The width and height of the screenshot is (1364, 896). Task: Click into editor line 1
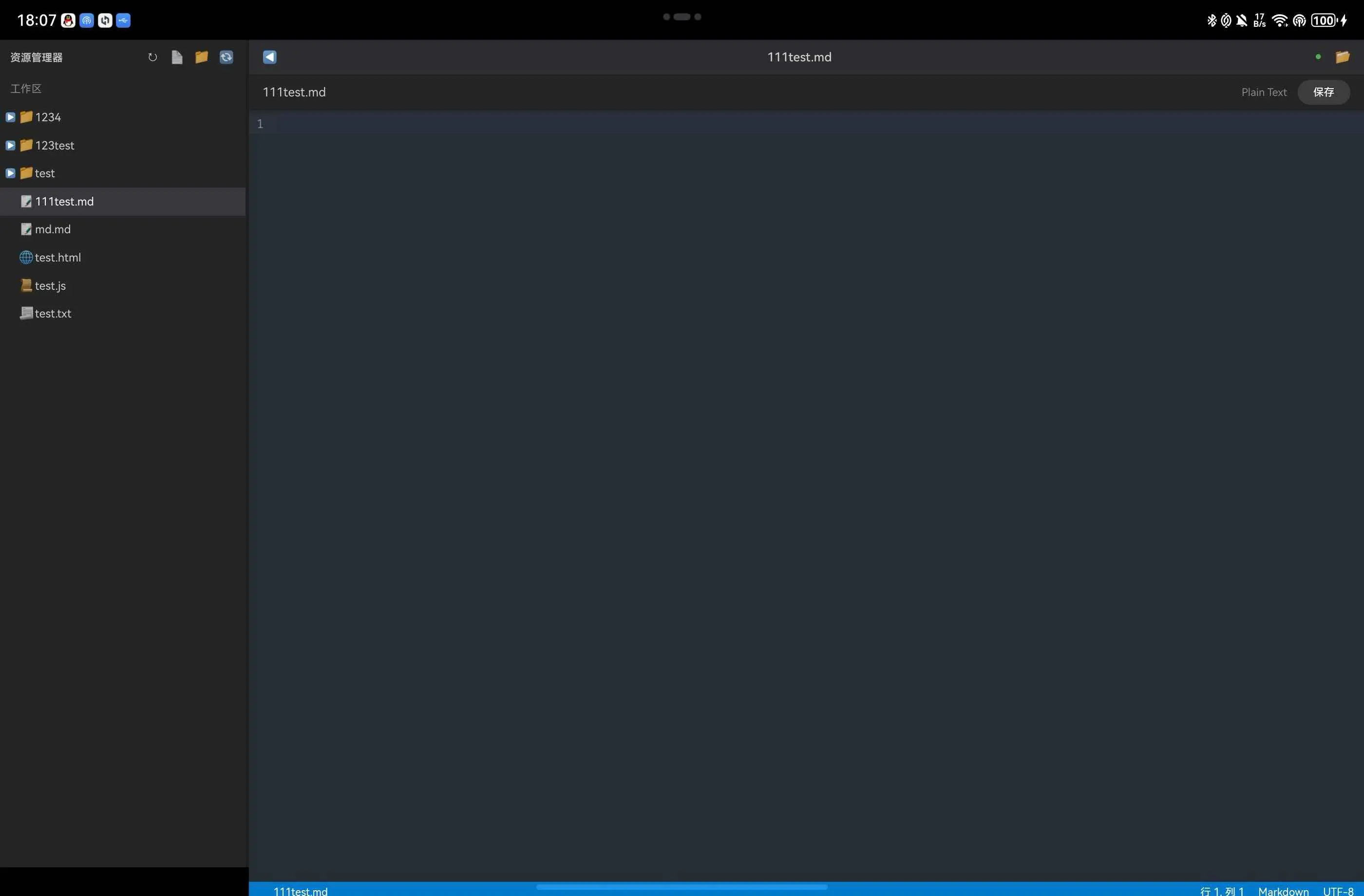tap(802, 124)
